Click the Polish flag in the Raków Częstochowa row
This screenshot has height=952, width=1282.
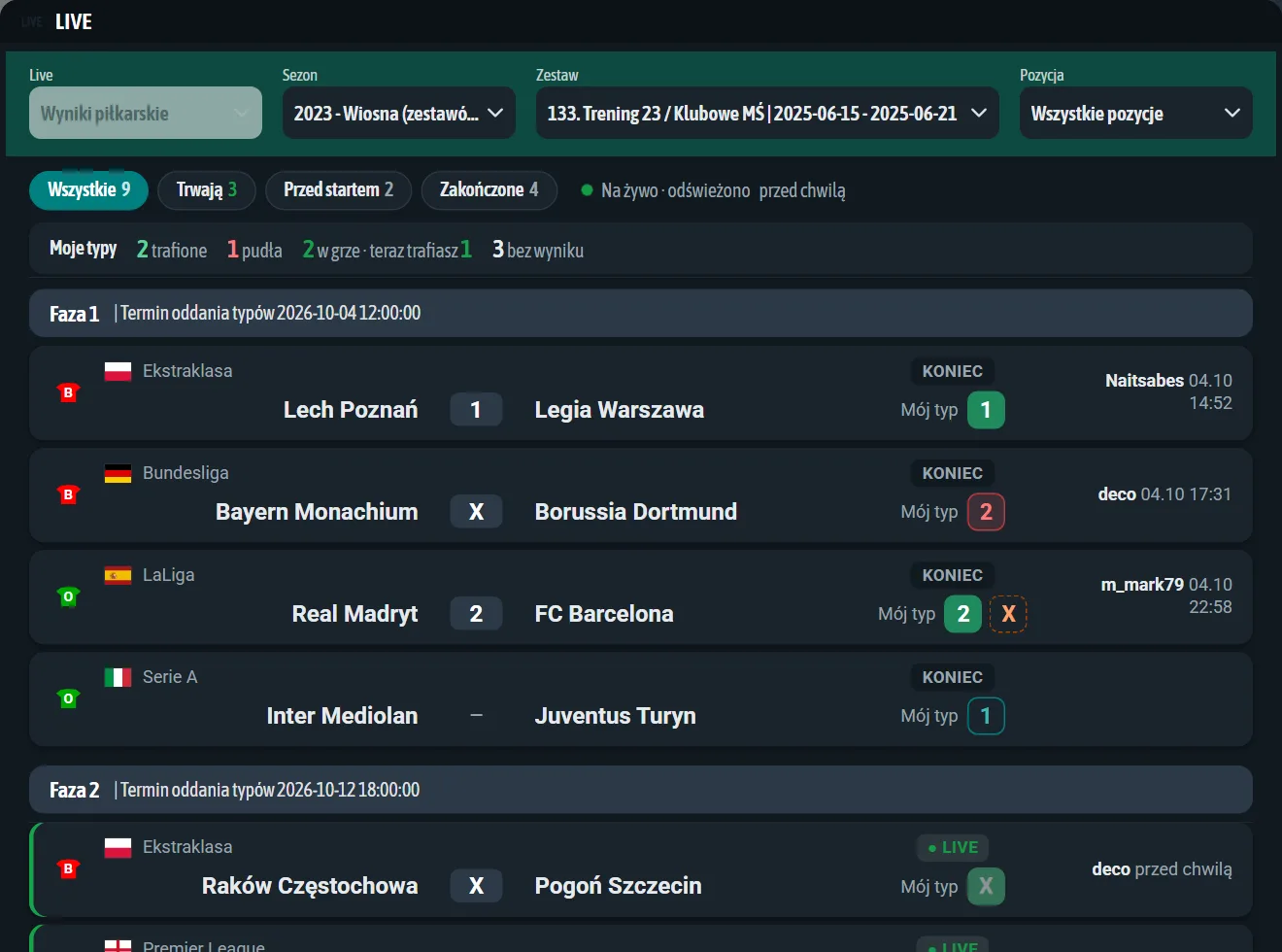click(118, 847)
